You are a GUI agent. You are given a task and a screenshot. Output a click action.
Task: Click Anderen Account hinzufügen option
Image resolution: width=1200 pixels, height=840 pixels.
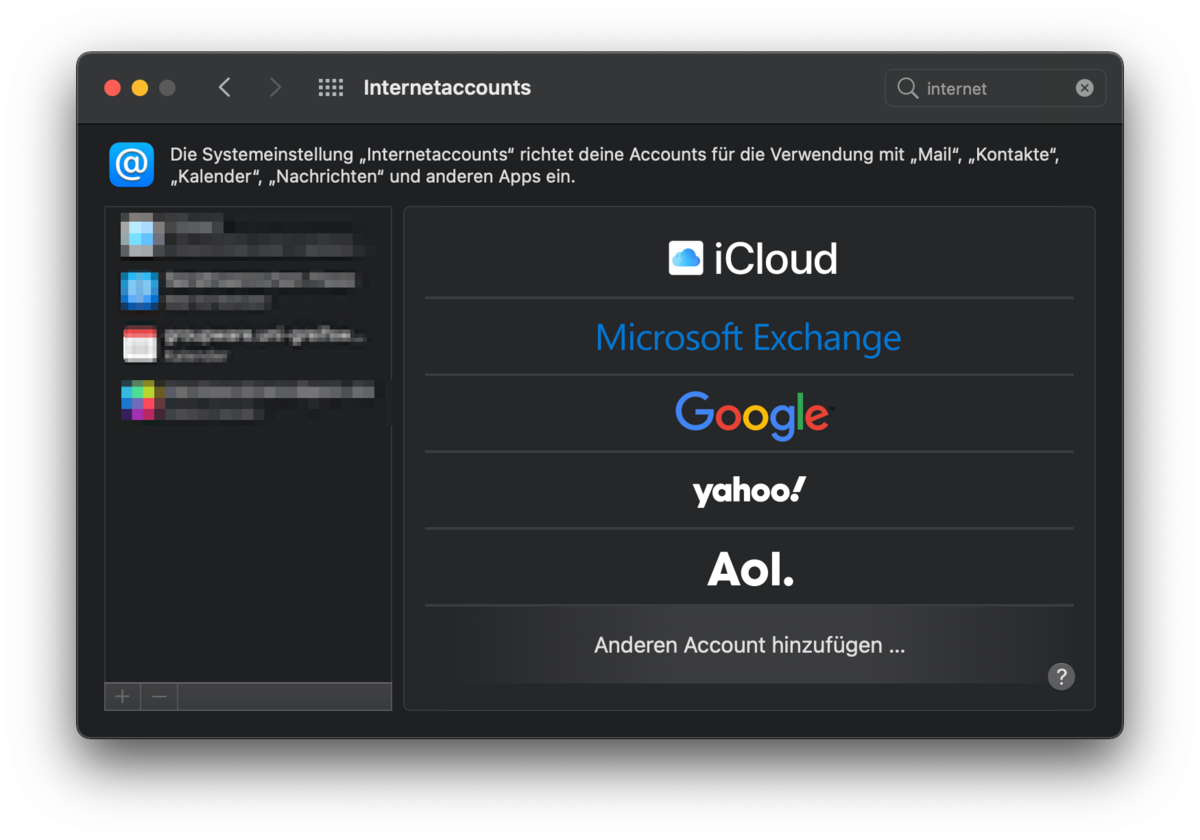[749, 645]
